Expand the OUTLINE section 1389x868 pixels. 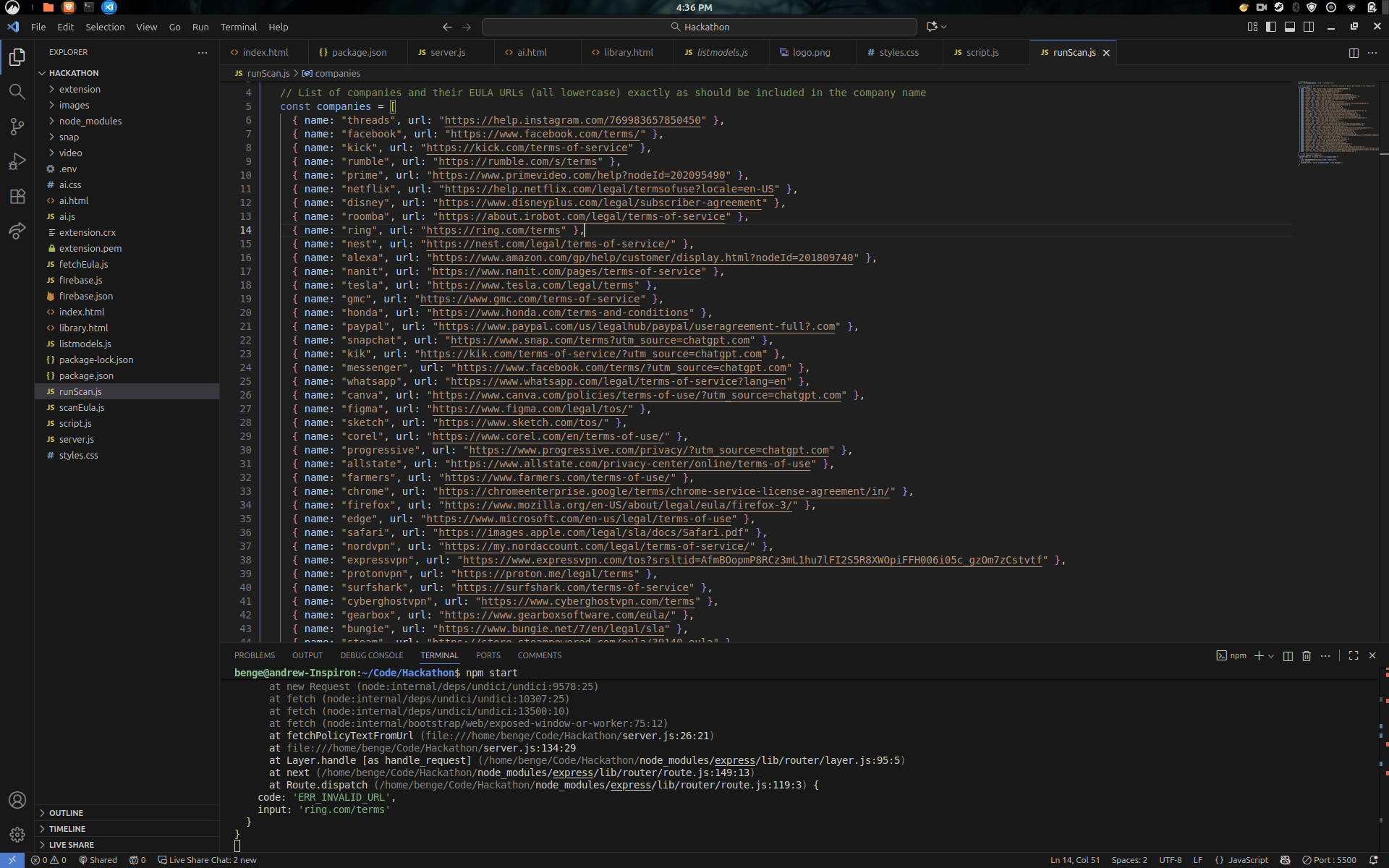coord(66,813)
